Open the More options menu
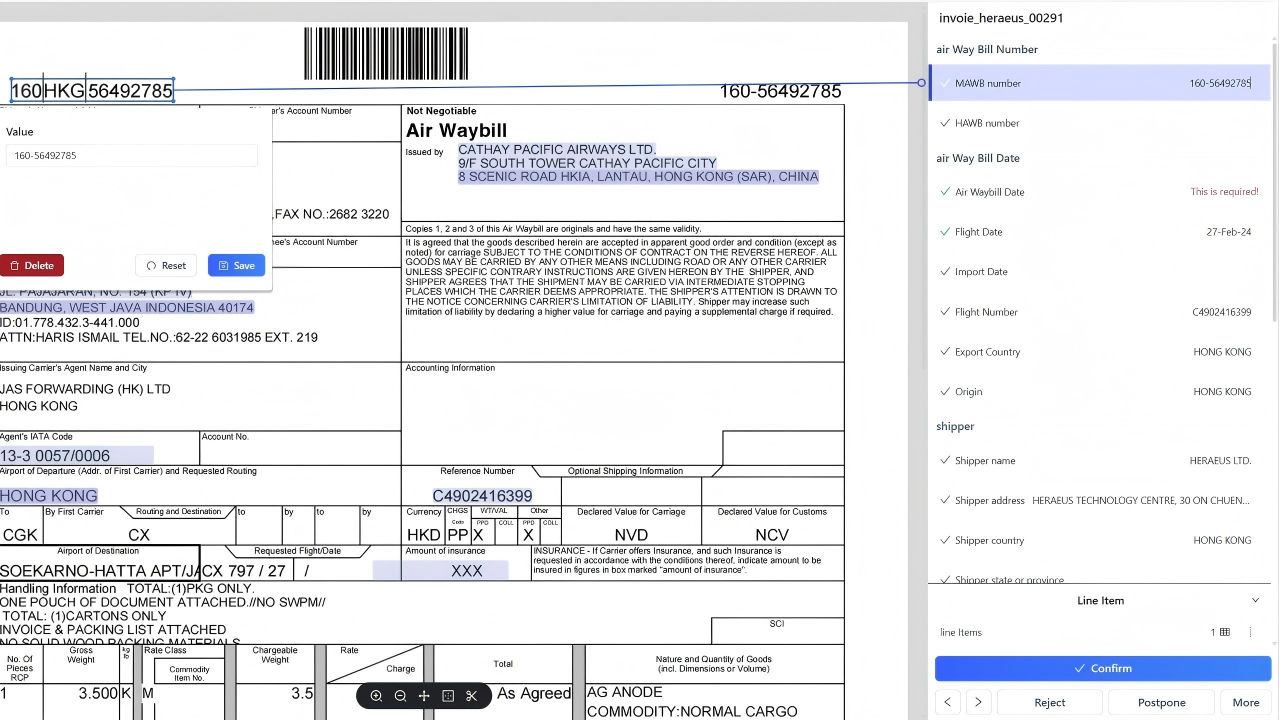This screenshot has width=1280, height=720. [x=1246, y=702]
